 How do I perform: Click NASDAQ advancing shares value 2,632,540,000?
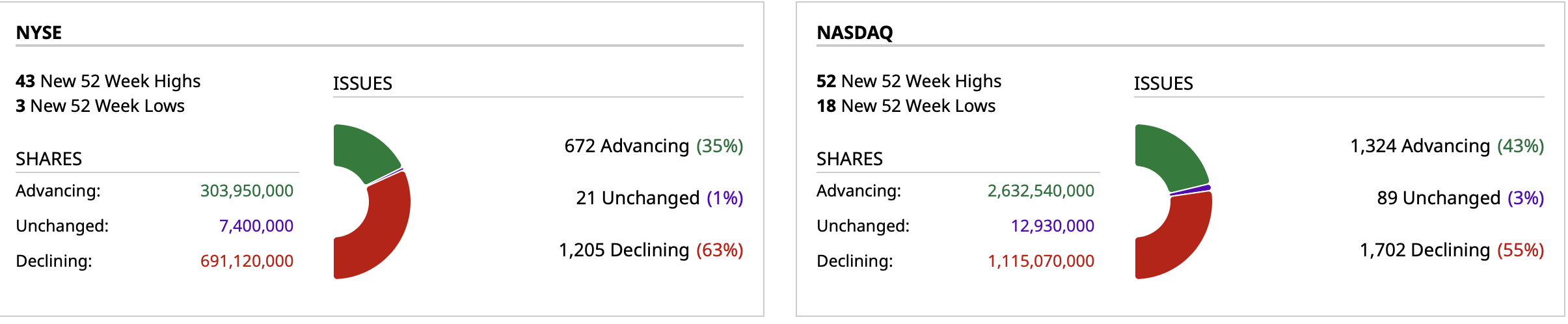pyautogui.click(x=1040, y=191)
